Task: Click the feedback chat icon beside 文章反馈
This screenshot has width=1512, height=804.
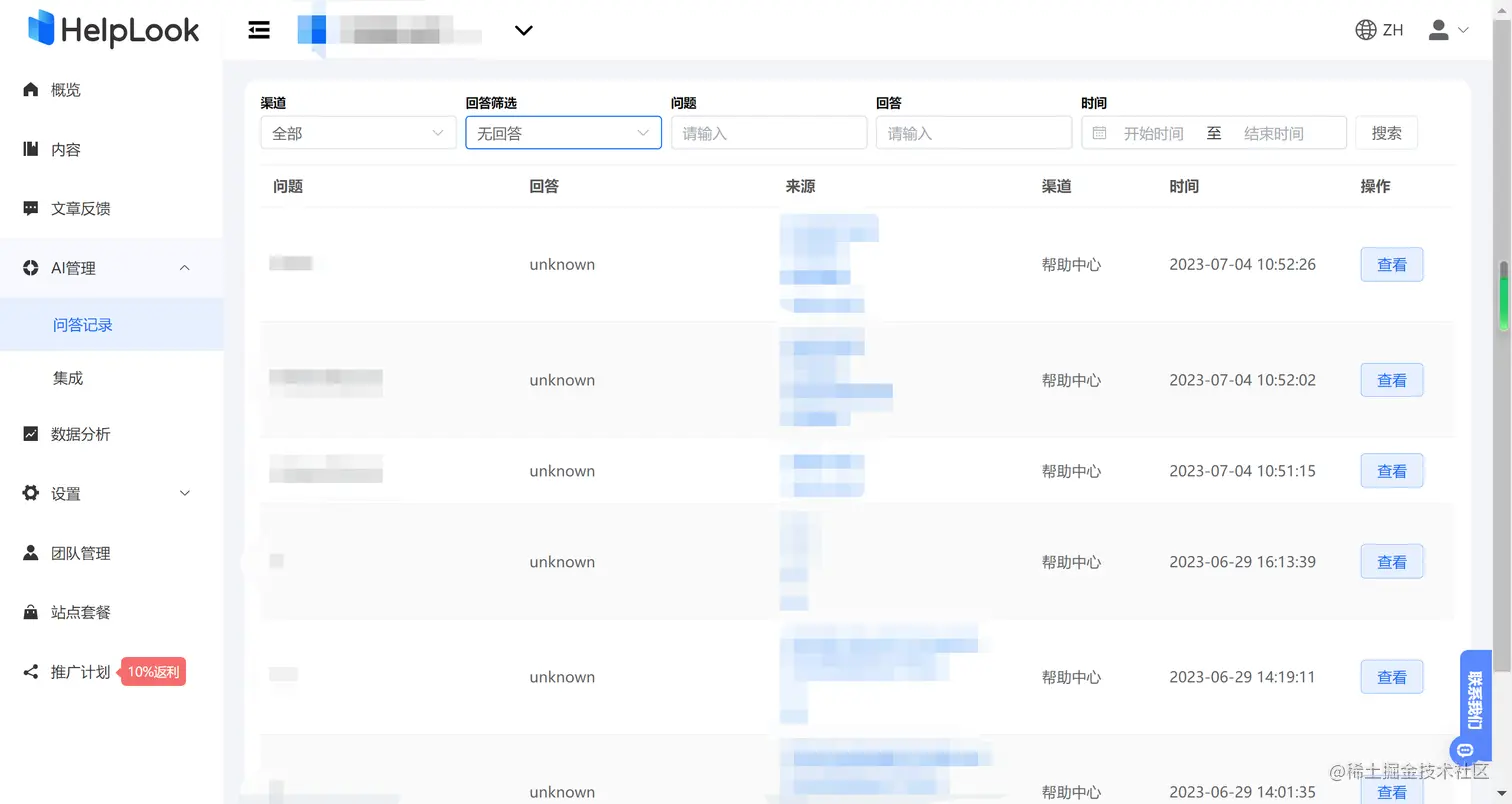Action: click(31, 209)
